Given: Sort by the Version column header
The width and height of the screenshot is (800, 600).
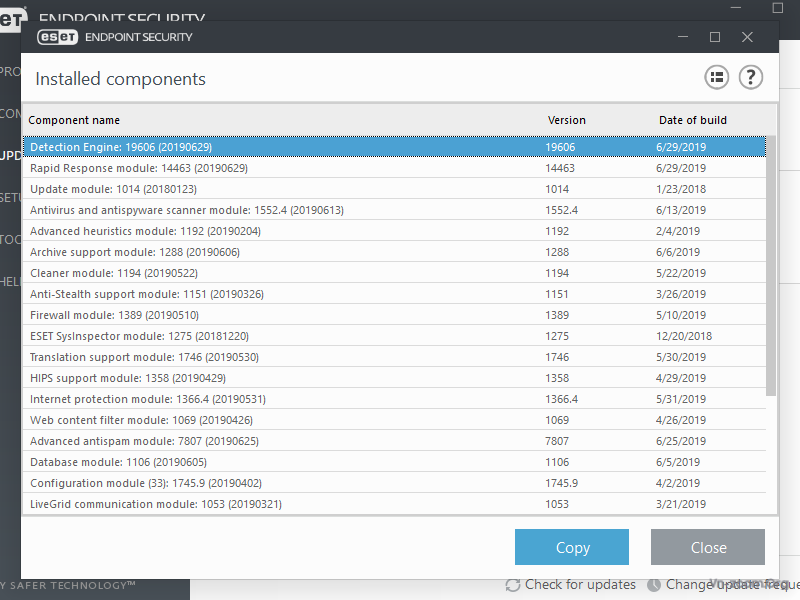Looking at the screenshot, I should 566,120.
